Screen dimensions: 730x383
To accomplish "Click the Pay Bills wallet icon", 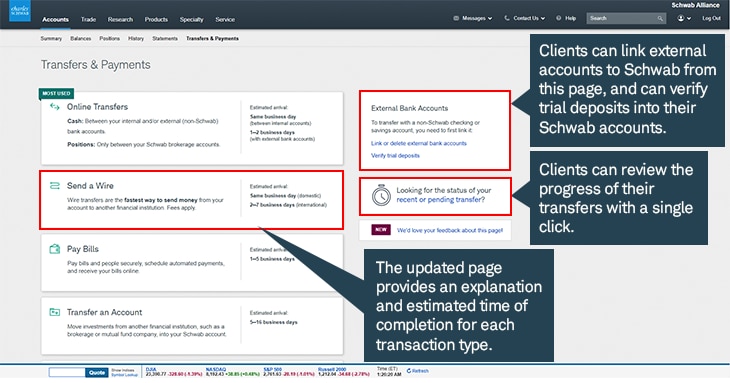I will click(x=54, y=249).
